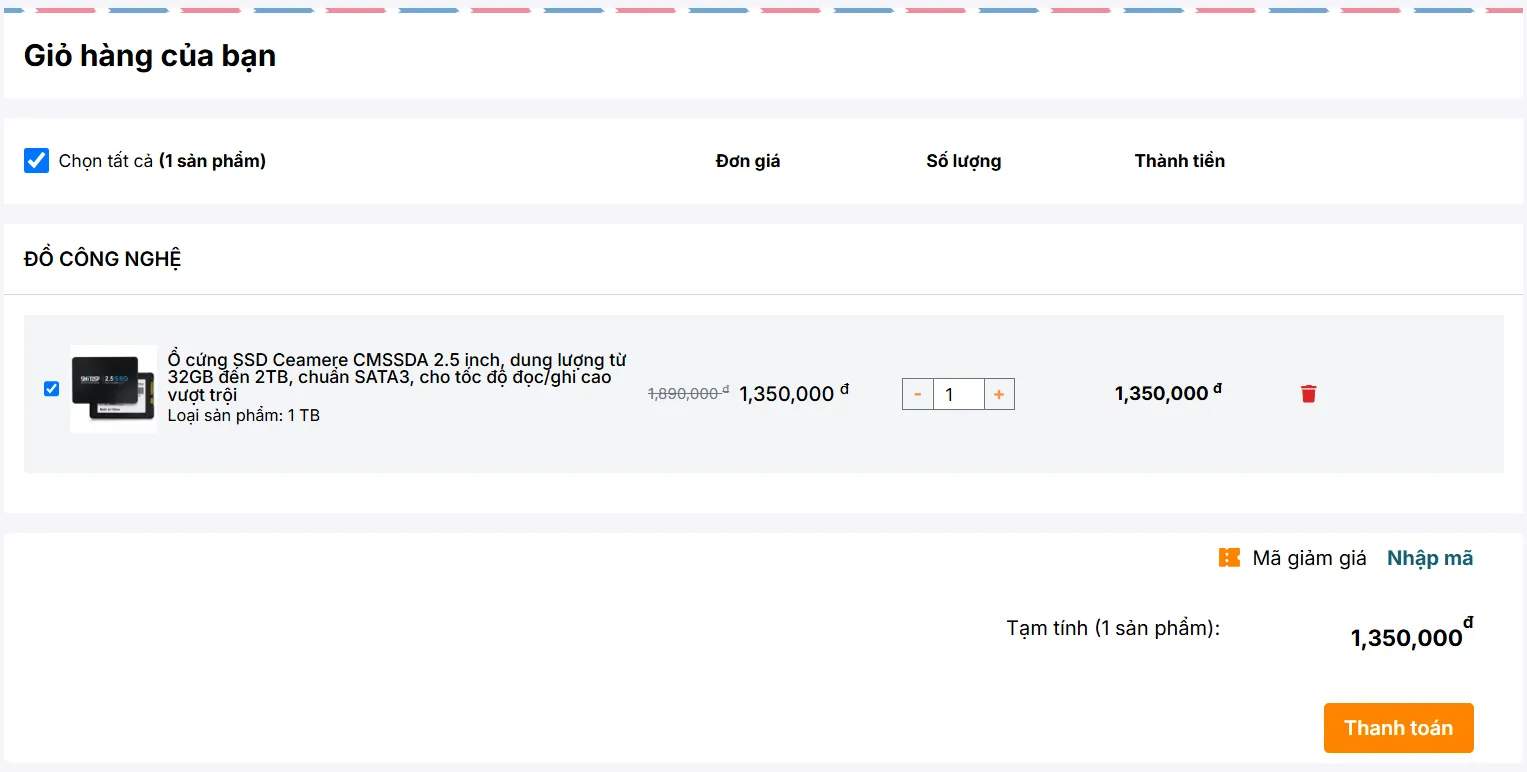This screenshot has width=1527, height=772.
Task: Click the 'Thanh toán' checkout button
Action: coord(1398,728)
